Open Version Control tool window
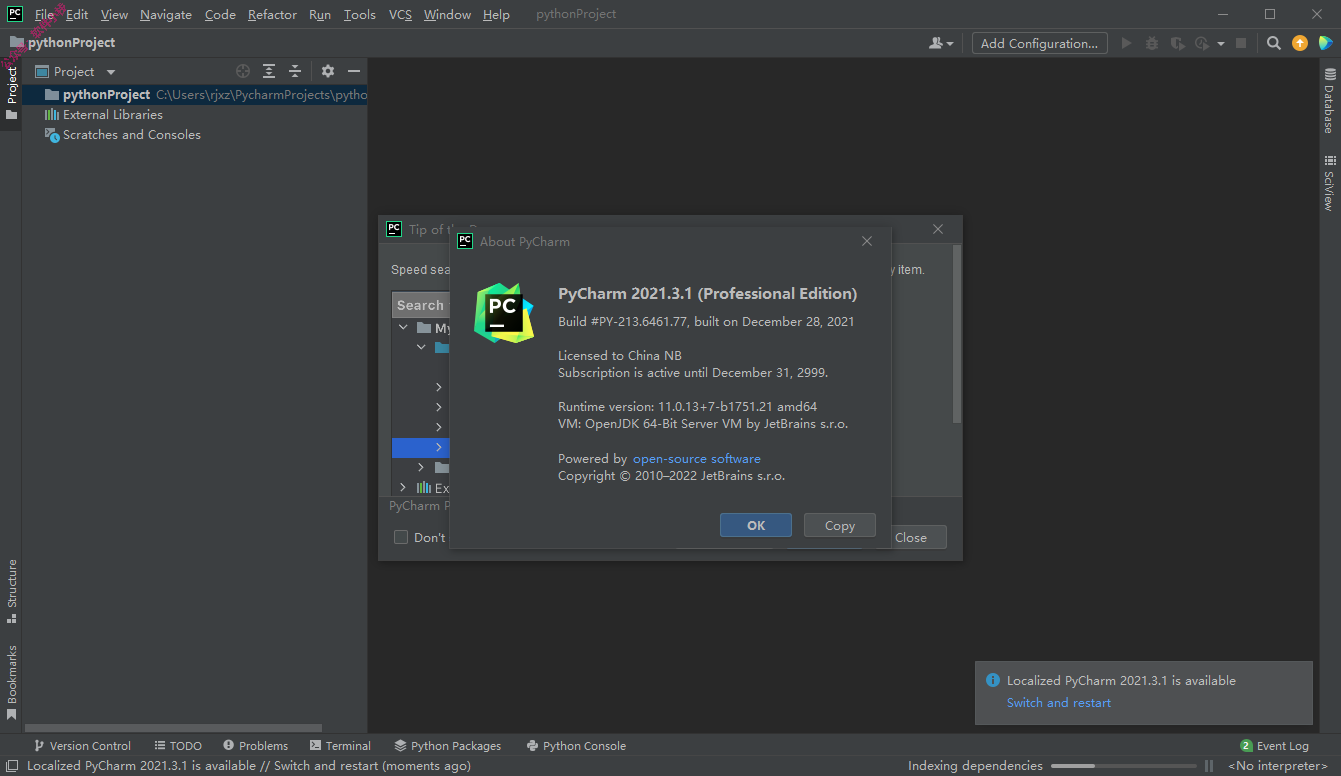 click(82, 745)
